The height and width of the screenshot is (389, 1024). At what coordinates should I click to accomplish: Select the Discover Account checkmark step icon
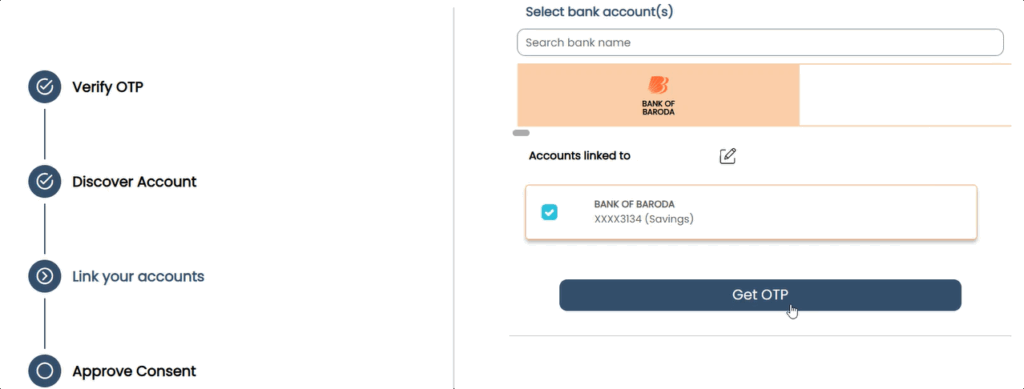pos(44,181)
